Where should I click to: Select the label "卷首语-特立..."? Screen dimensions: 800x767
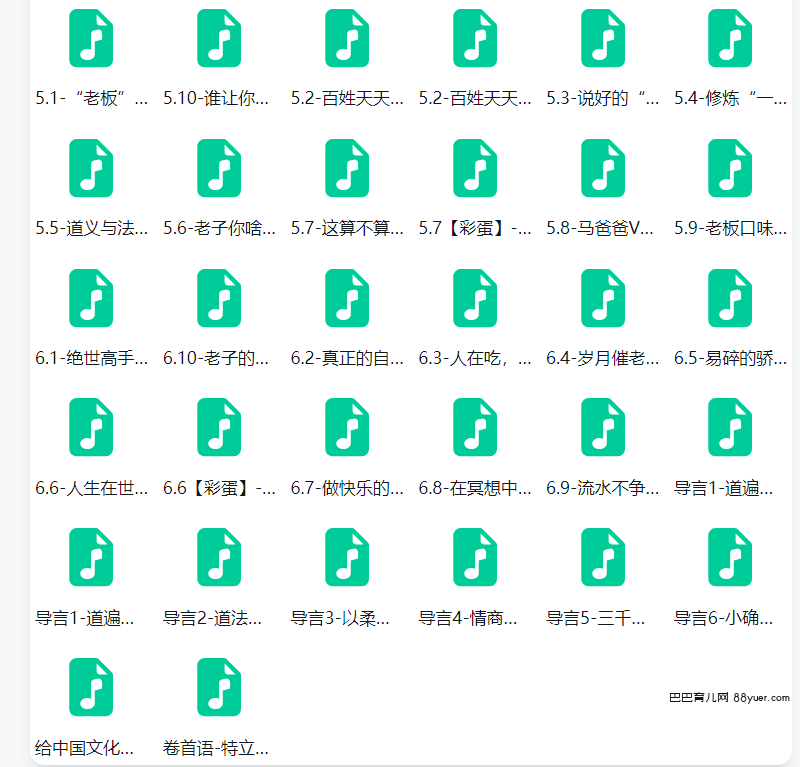pos(215,749)
